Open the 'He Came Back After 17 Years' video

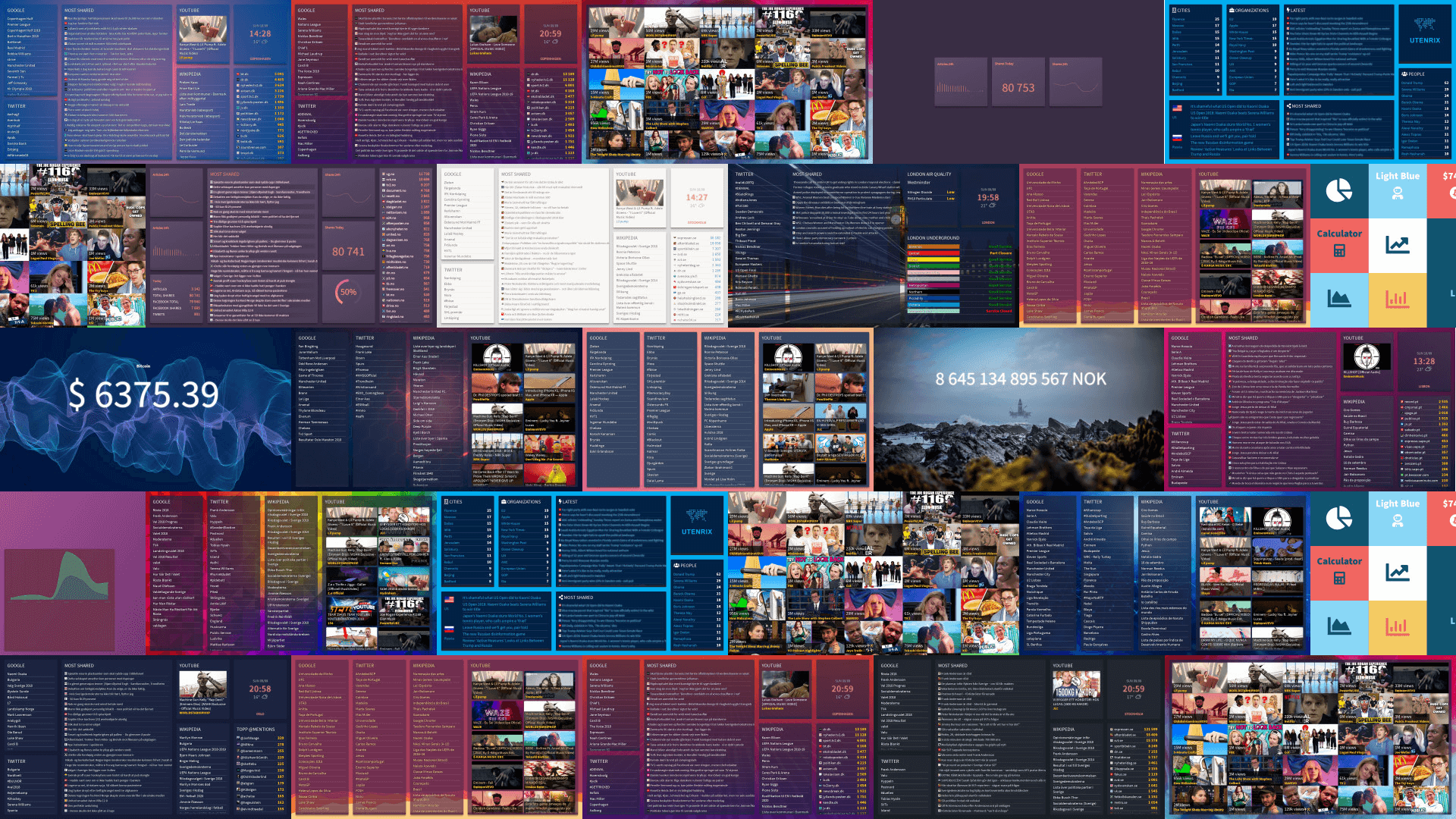click(497, 475)
